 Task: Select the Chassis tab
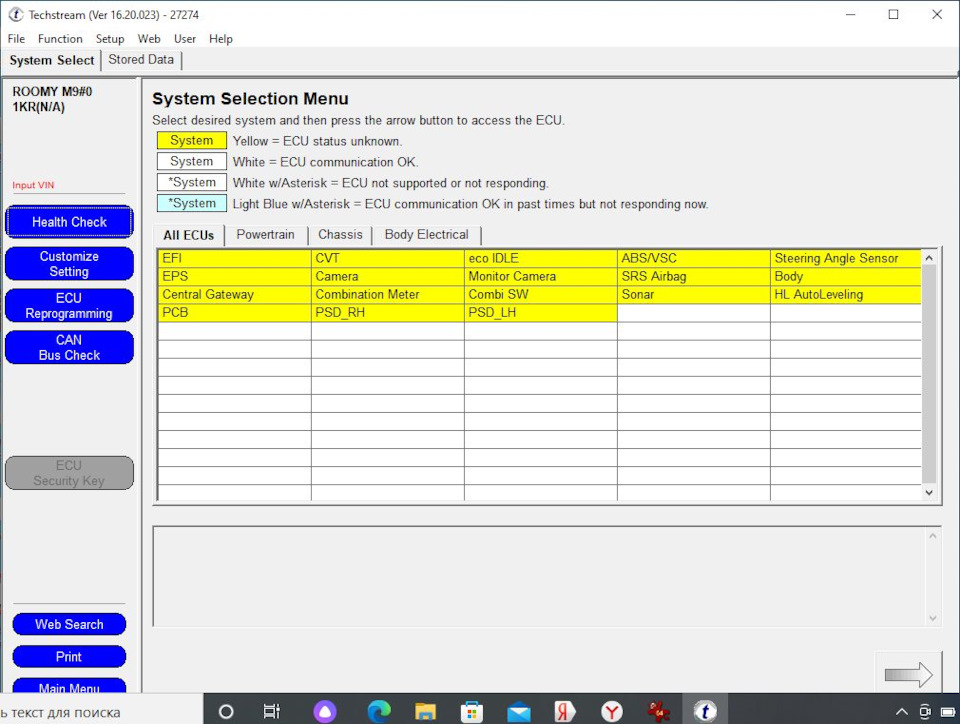(x=340, y=234)
